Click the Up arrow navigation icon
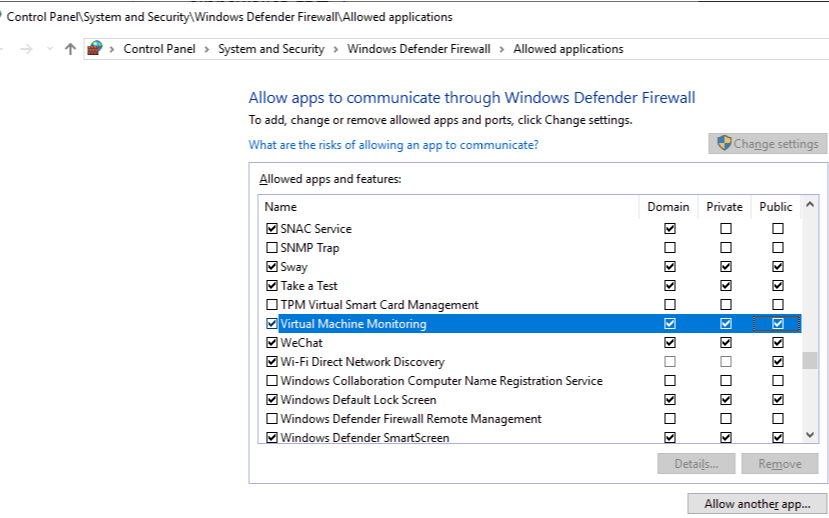 [x=70, y=49]
